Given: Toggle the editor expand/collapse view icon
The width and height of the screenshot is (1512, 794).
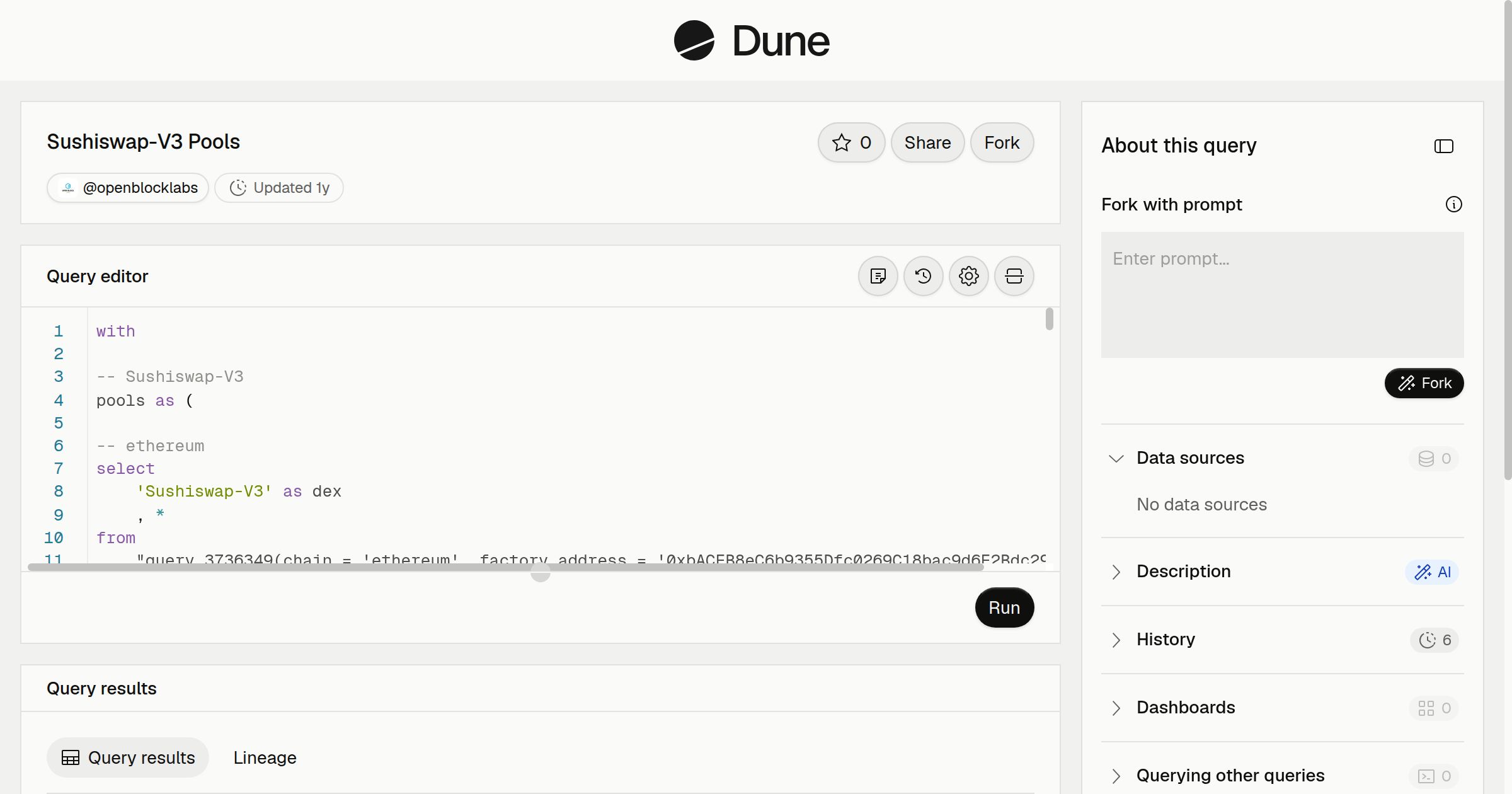Looking at the screenshot, I should (x=1014, y=276).
